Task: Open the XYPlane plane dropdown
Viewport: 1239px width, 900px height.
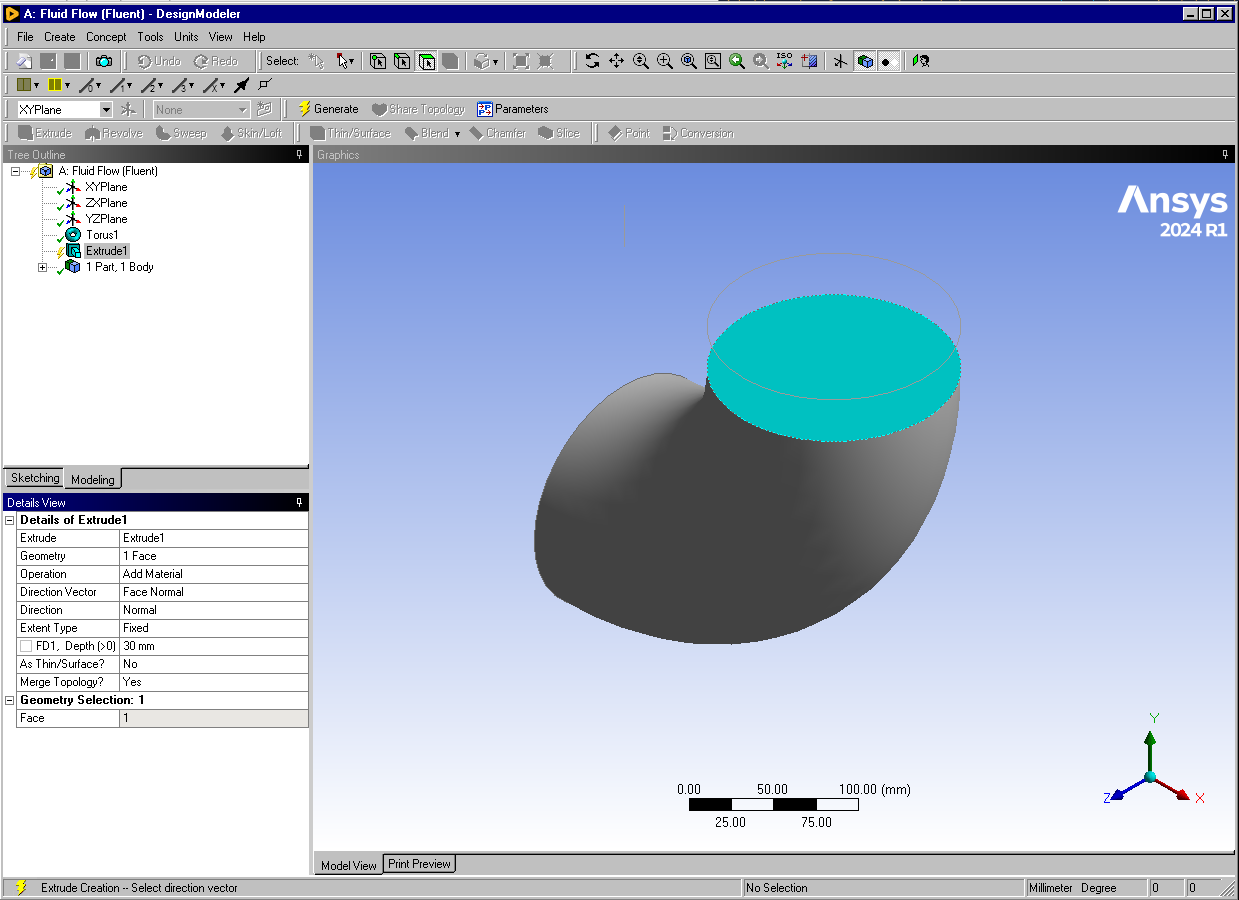Action: [x=106, y=109]
